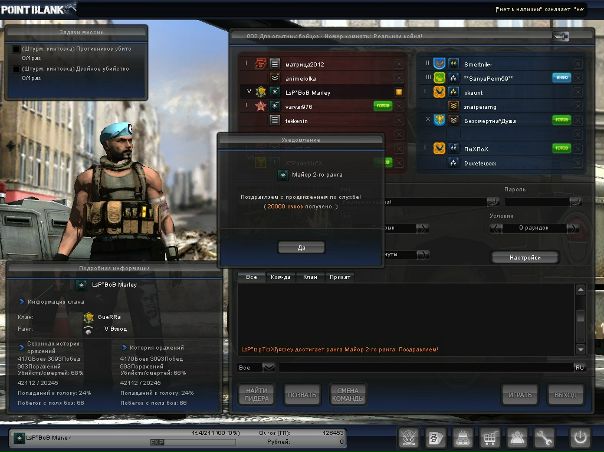The width and height of the screenshot is (604, 452).
Task: Click the room exit icon at top right of room panel
Action: 562,37
